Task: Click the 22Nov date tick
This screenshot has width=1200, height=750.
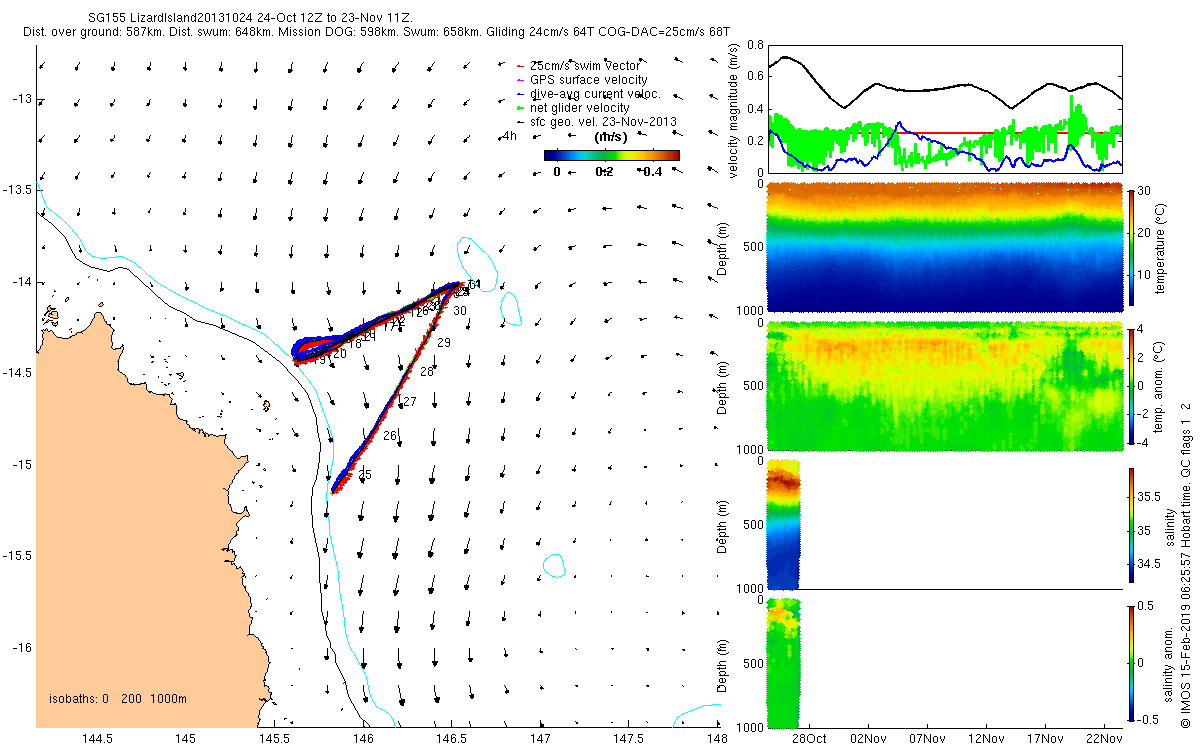Action: pyautogui.click(x=1104, y=738)
